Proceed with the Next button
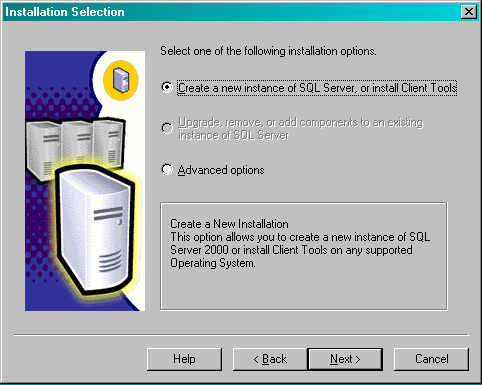Viewport: 482px width, 385px height. [x=345, y=359]
